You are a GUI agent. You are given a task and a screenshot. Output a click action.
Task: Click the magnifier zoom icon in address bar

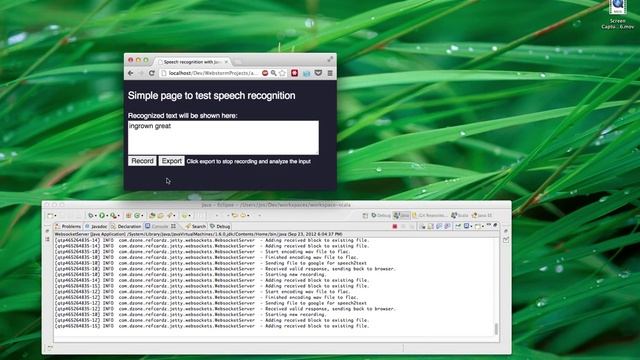point(273,73)
